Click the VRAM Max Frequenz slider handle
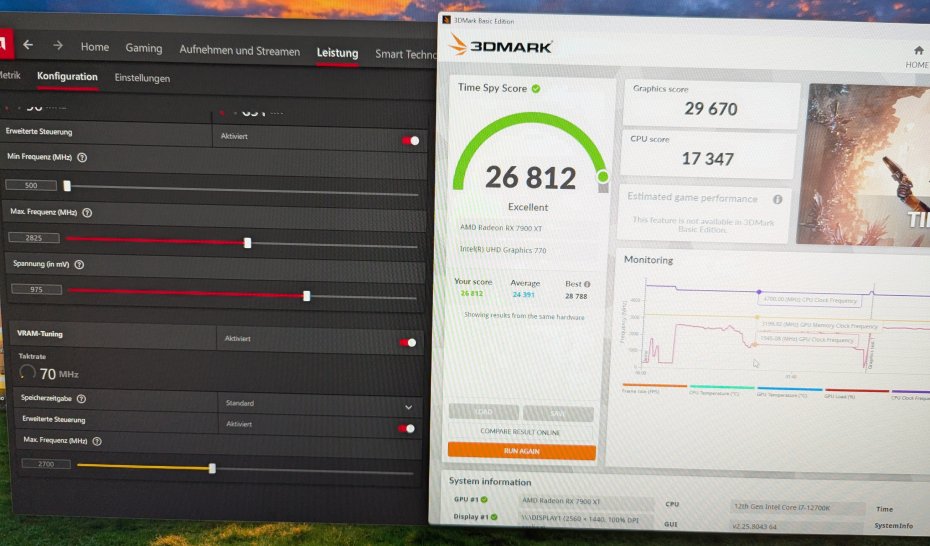 point(212,468)
